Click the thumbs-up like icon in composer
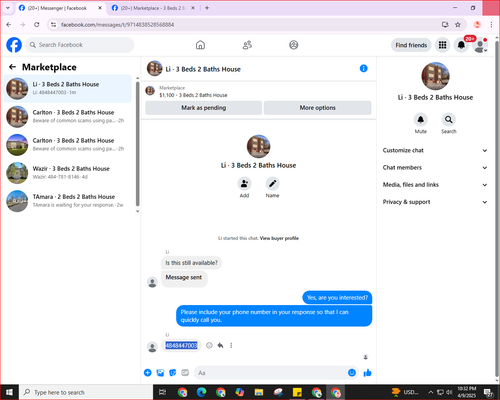The image size is (500, 400). tap(367, 373)
